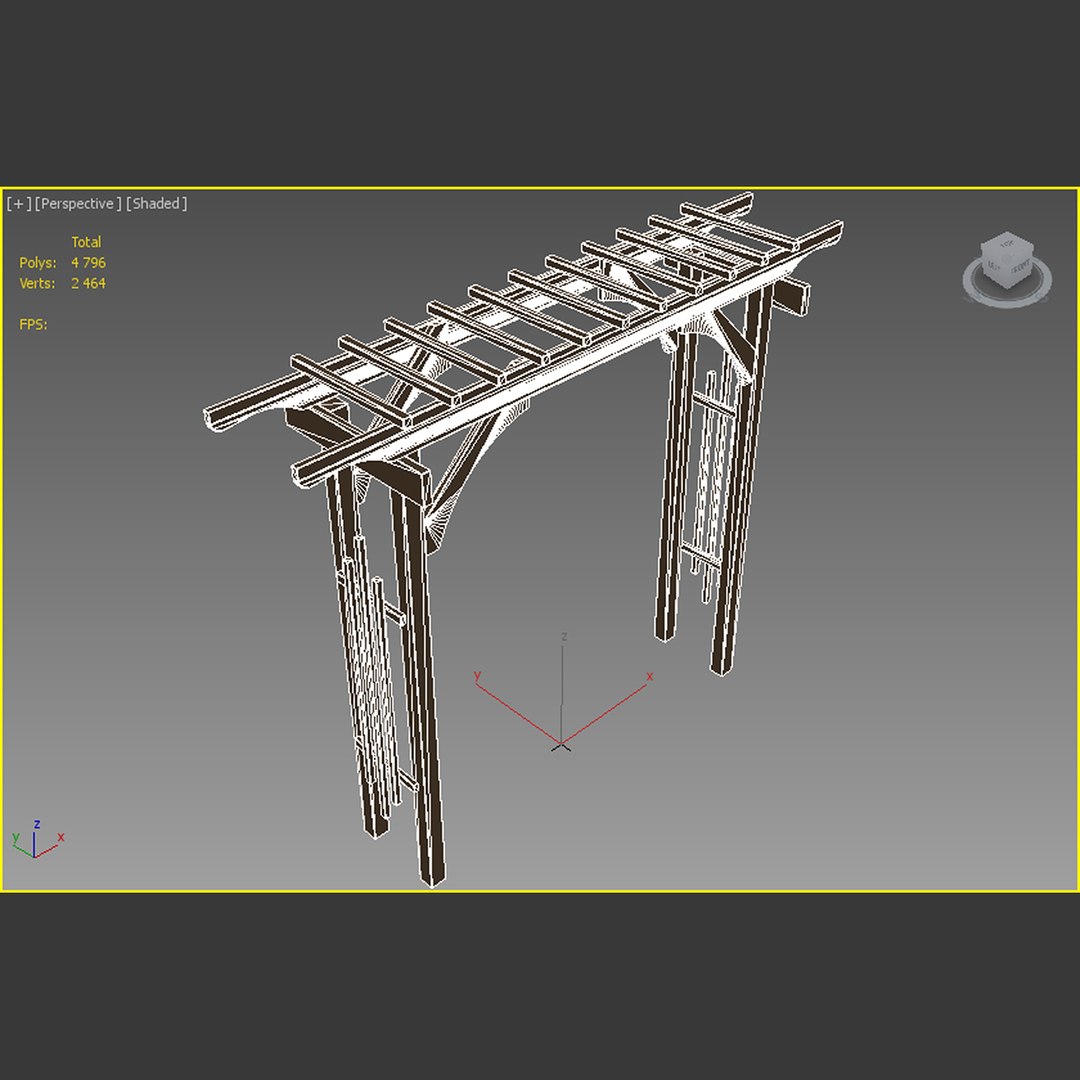Open the [+] viewport general menu
Image resolution: width=1080 pixels, height=1080 pixels.
(x=19, y=204)
